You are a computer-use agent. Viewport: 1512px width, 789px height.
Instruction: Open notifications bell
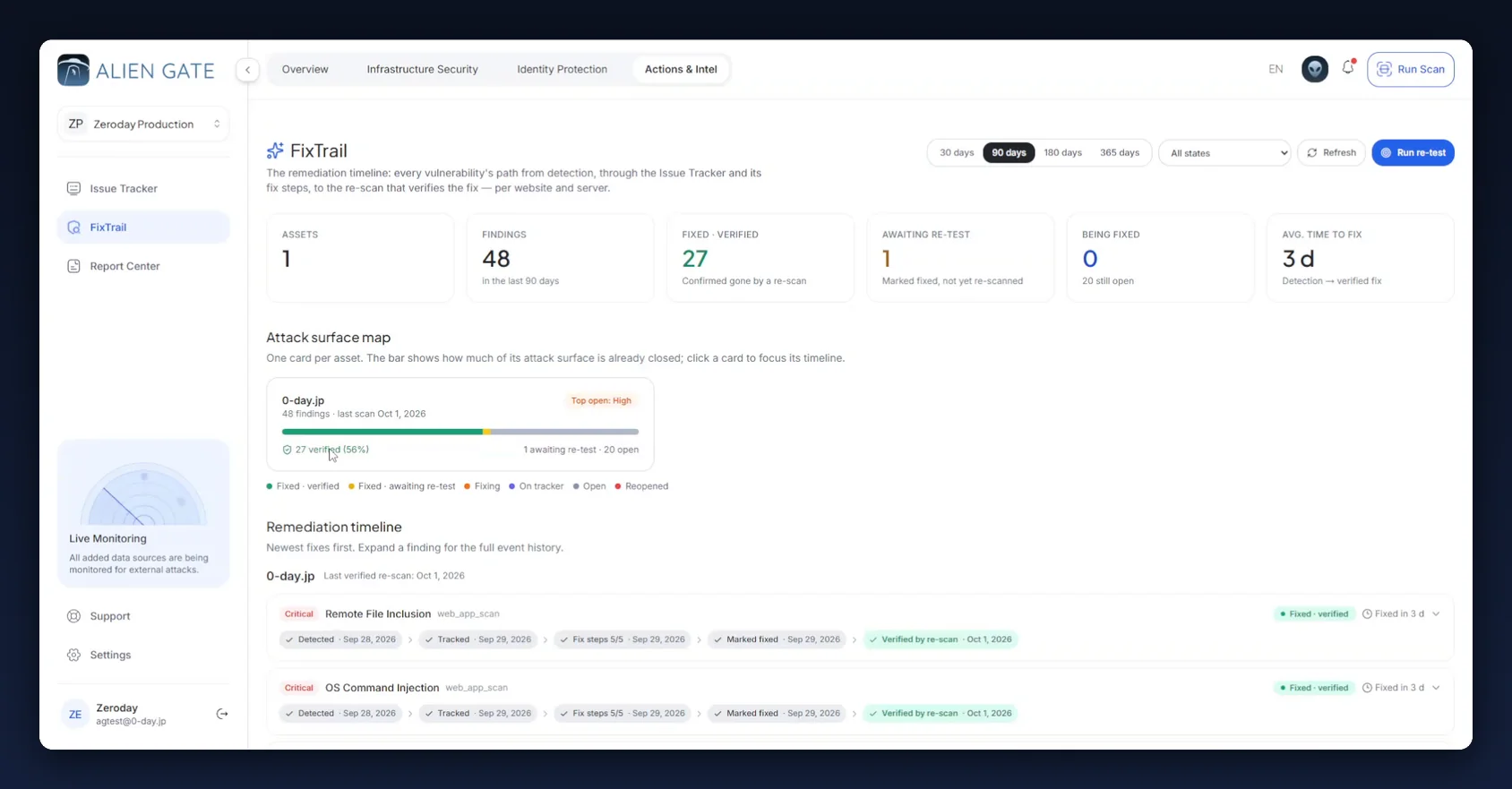pyautogui.click(x=1348, y=68)
